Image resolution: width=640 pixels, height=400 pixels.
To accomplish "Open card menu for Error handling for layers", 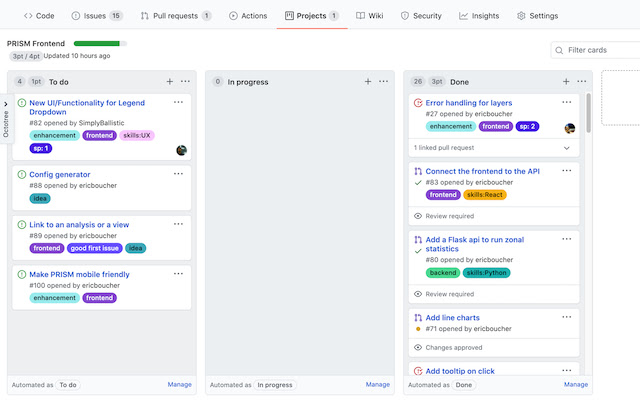I will tap(567, 102).
